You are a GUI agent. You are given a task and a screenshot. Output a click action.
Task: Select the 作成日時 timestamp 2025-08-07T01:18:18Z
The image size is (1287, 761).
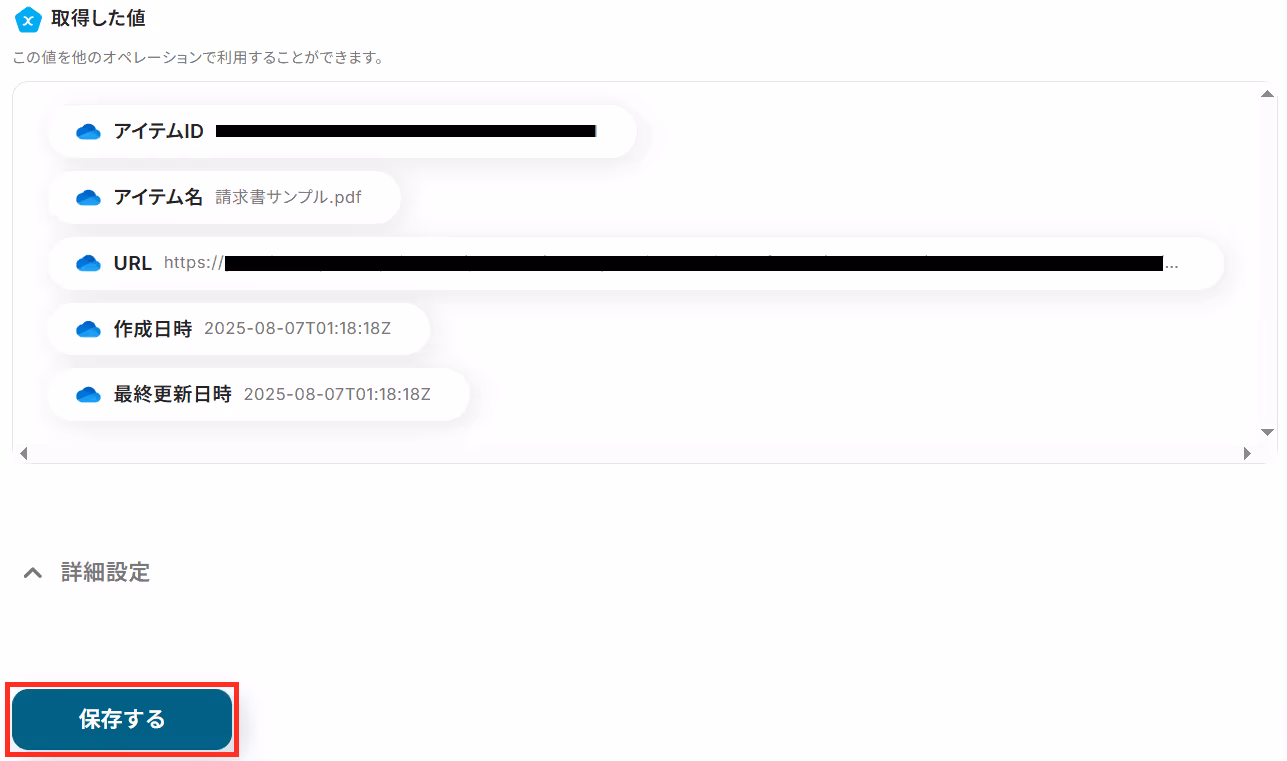point(298,330)
